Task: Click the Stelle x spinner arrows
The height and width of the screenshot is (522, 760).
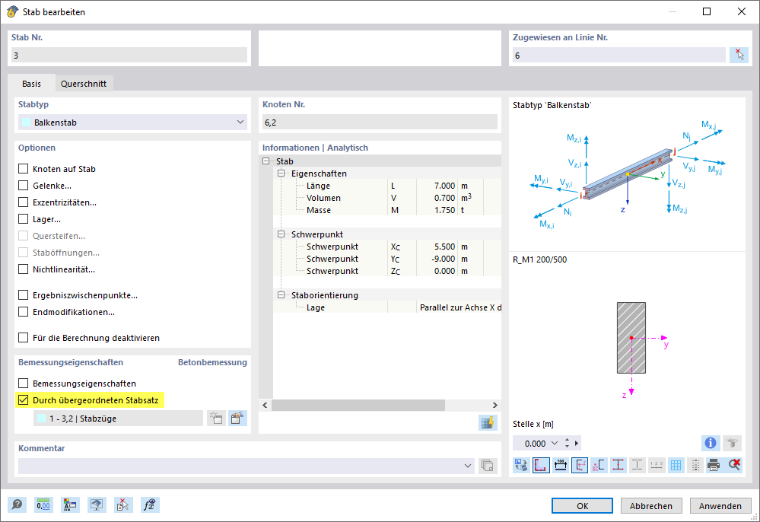Action: (567, 443)
